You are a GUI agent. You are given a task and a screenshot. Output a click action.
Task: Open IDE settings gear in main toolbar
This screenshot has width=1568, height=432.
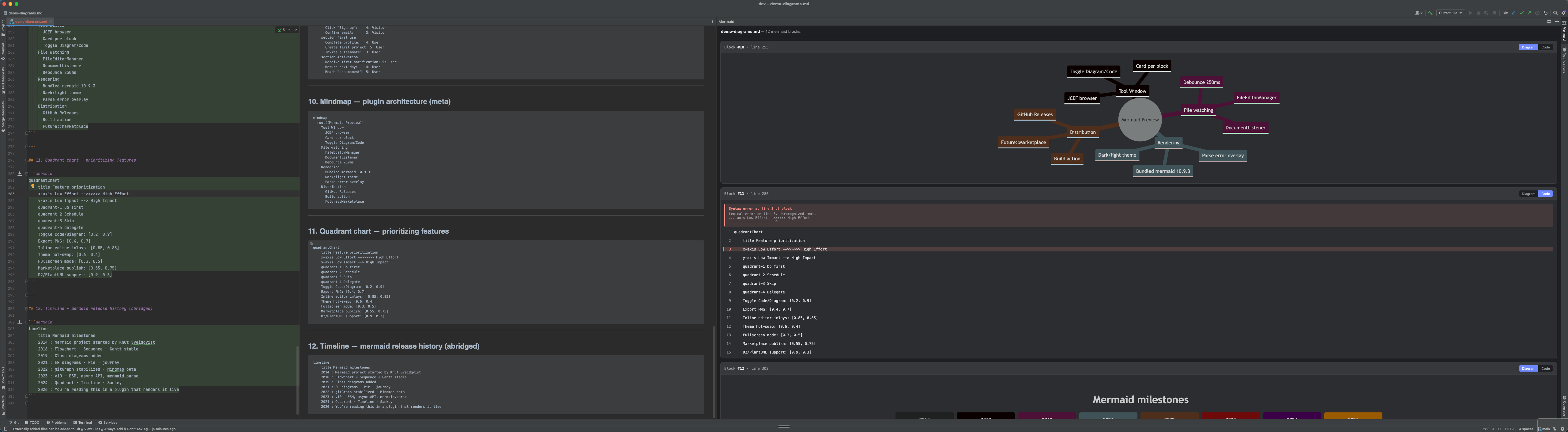[1563, 13]
